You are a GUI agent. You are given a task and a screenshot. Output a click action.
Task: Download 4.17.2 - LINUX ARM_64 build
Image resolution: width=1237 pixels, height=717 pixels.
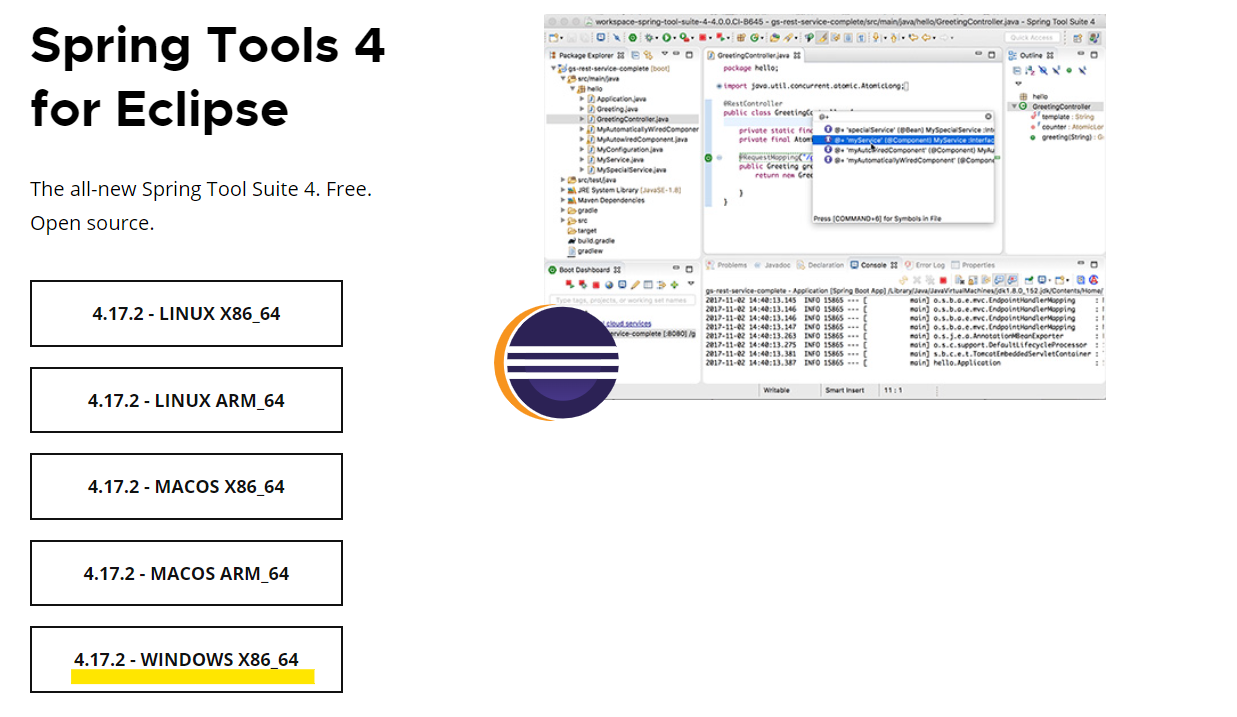coord(186,400)
